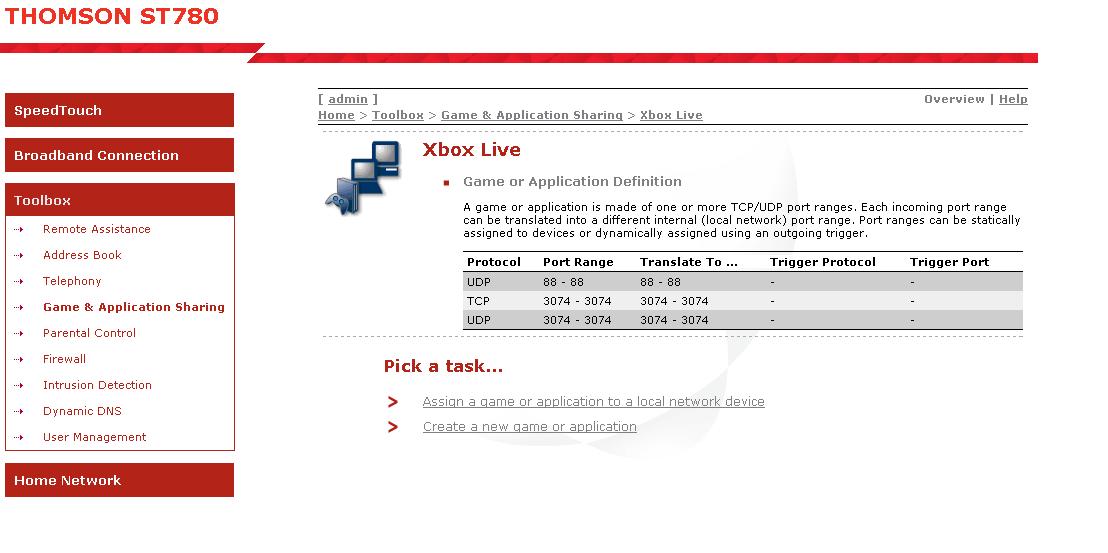Open Intrusion Detection page

(98, 385)
